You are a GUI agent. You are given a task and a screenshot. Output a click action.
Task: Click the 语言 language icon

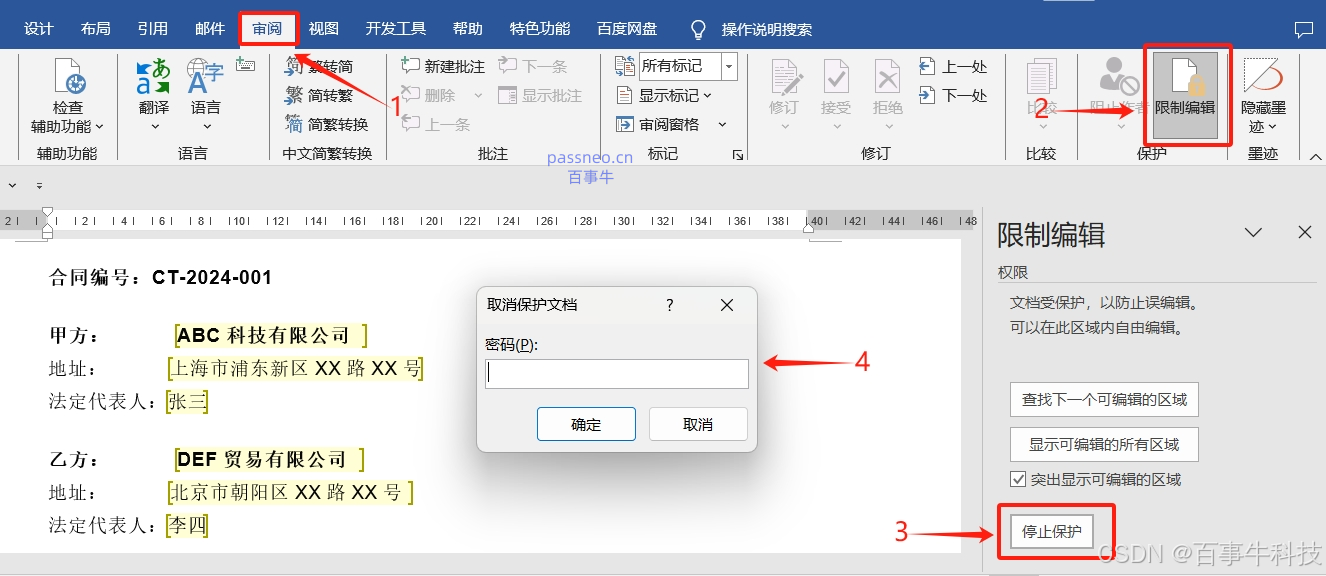point(205,77)
